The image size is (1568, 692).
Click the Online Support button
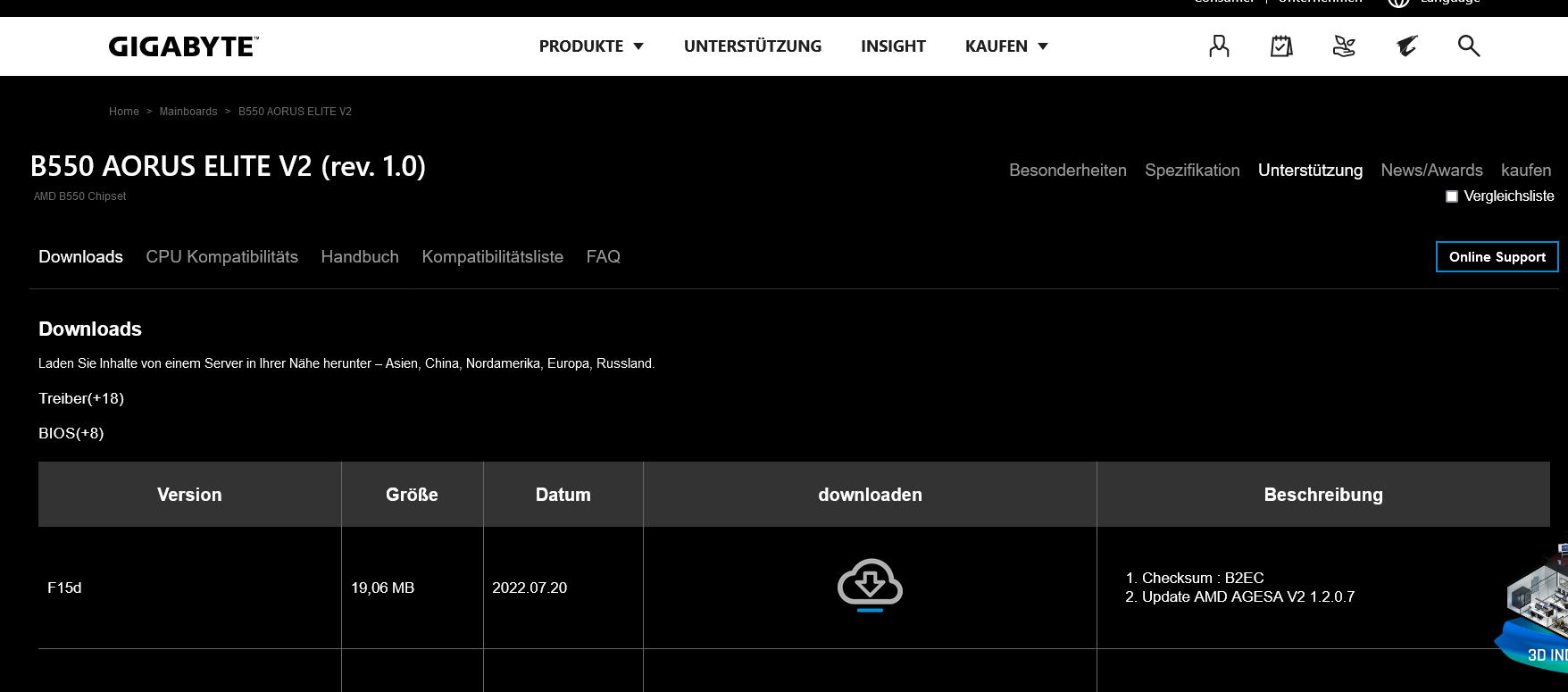coord(1497,257)
